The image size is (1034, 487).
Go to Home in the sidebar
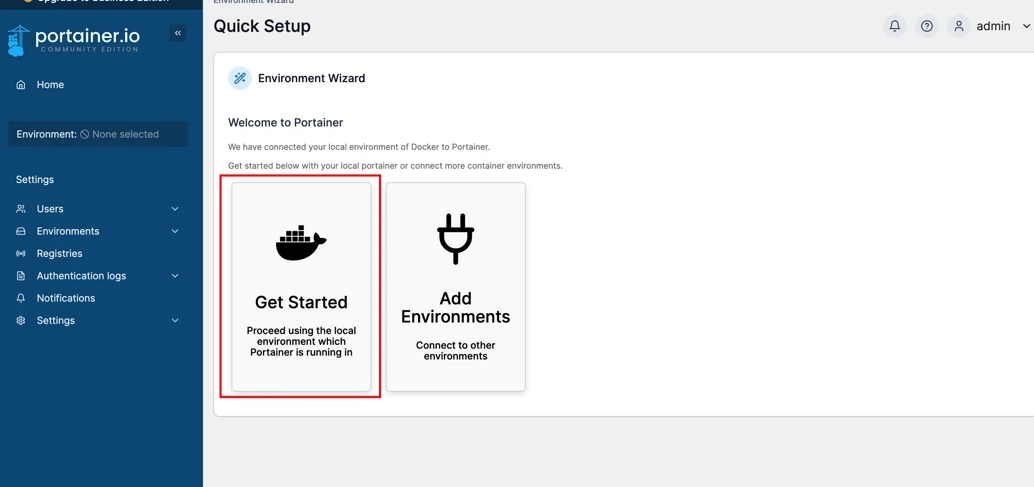pyautogui.click(x=50, y=85)
